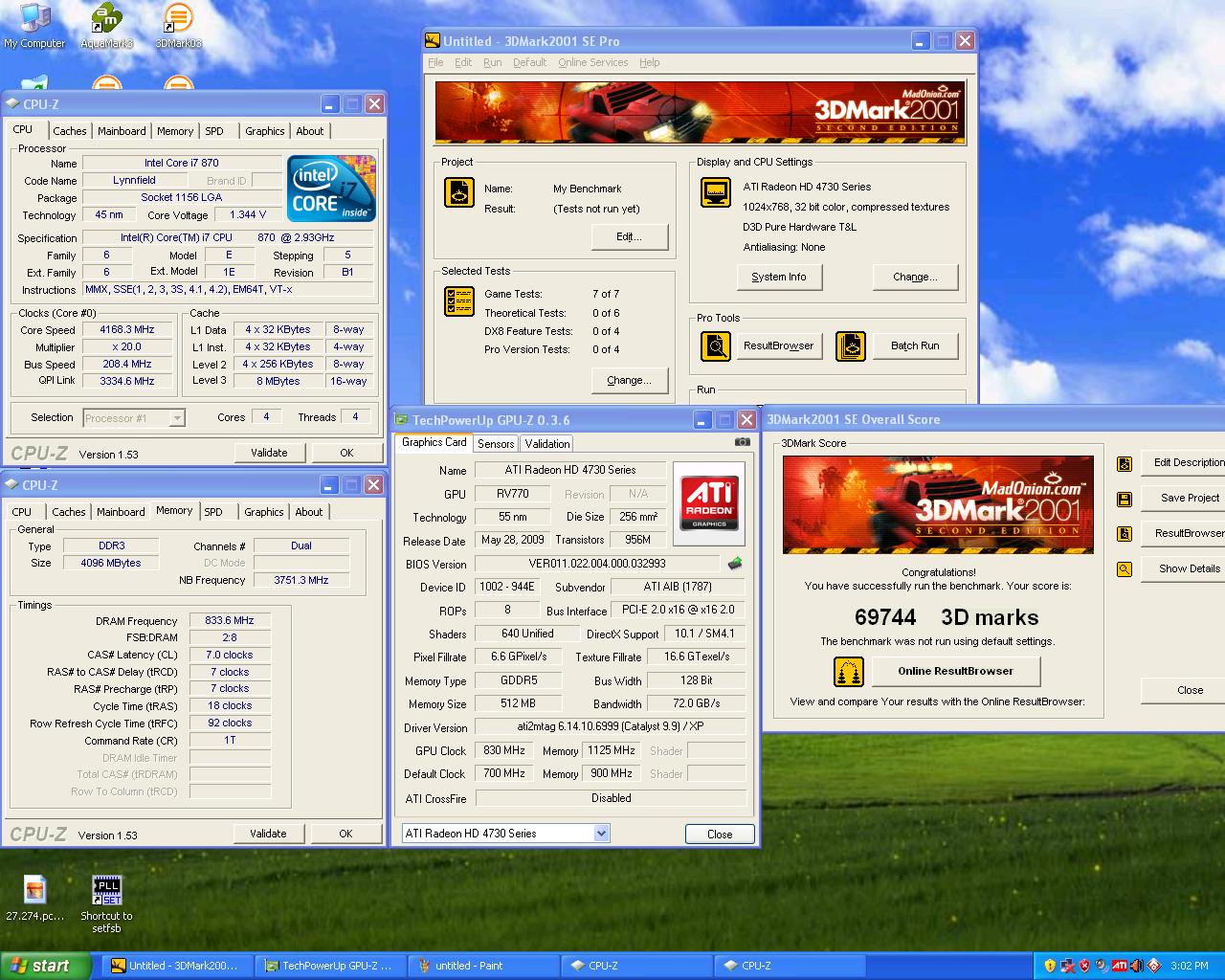Image resolution: width=1225 pixels, height=980 pixels.
Task: Click the Edit Description icon in Overall Score
Action: (1125, 463)
